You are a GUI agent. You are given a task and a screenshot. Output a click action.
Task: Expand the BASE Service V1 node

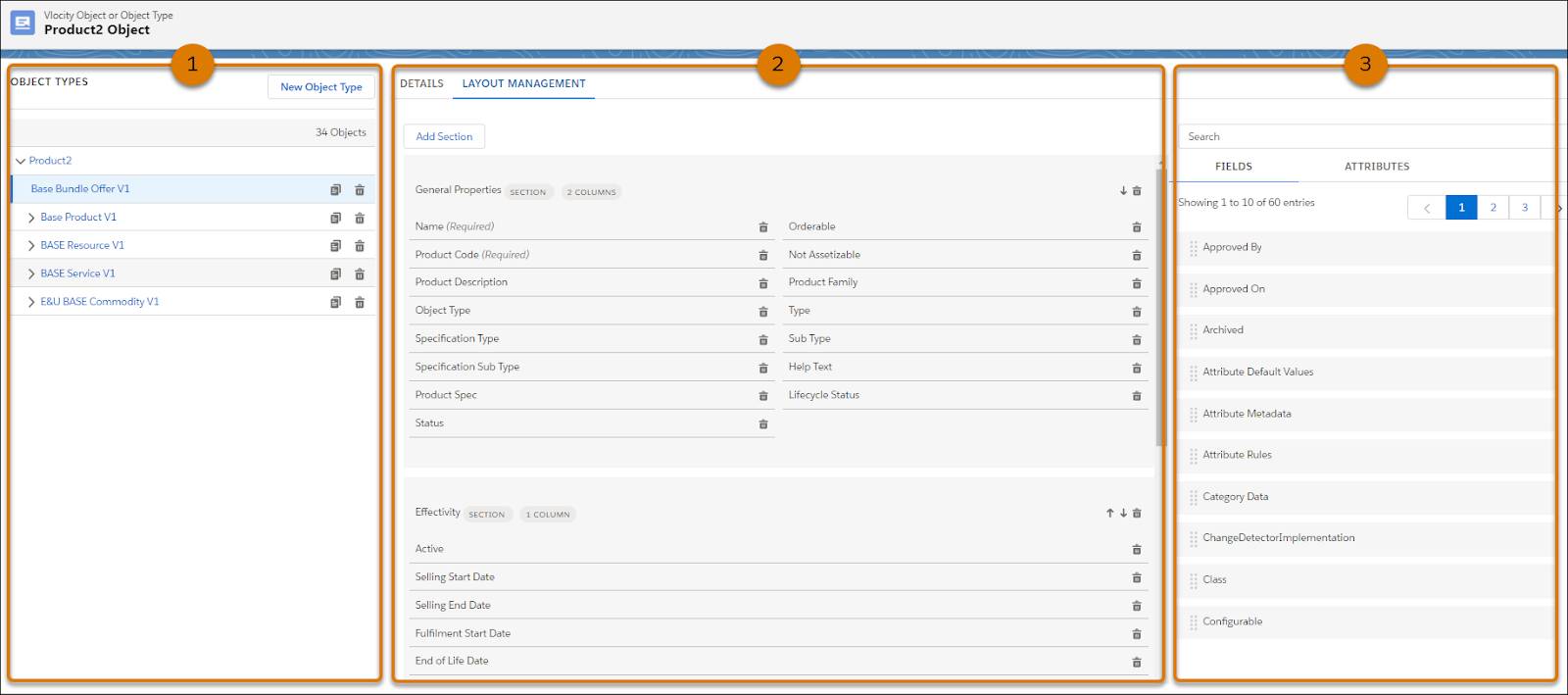pos(31,274)
